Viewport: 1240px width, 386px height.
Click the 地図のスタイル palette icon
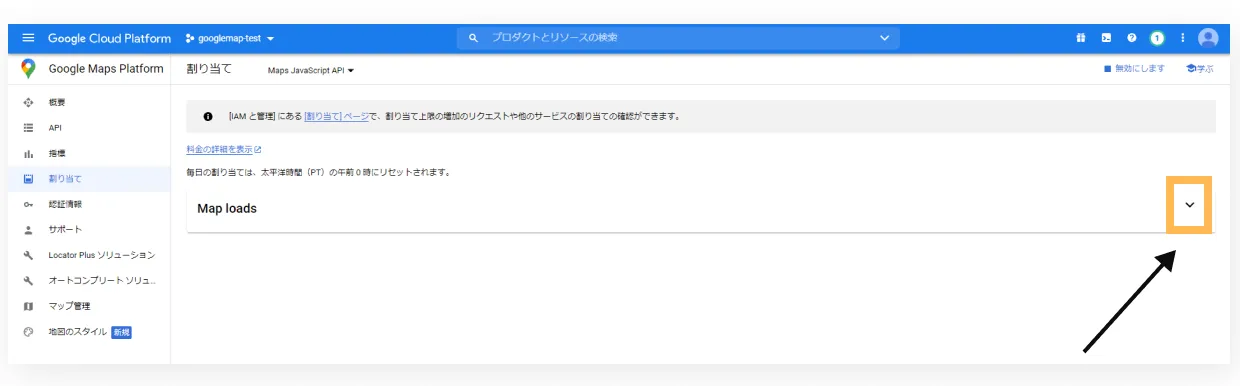28,332
